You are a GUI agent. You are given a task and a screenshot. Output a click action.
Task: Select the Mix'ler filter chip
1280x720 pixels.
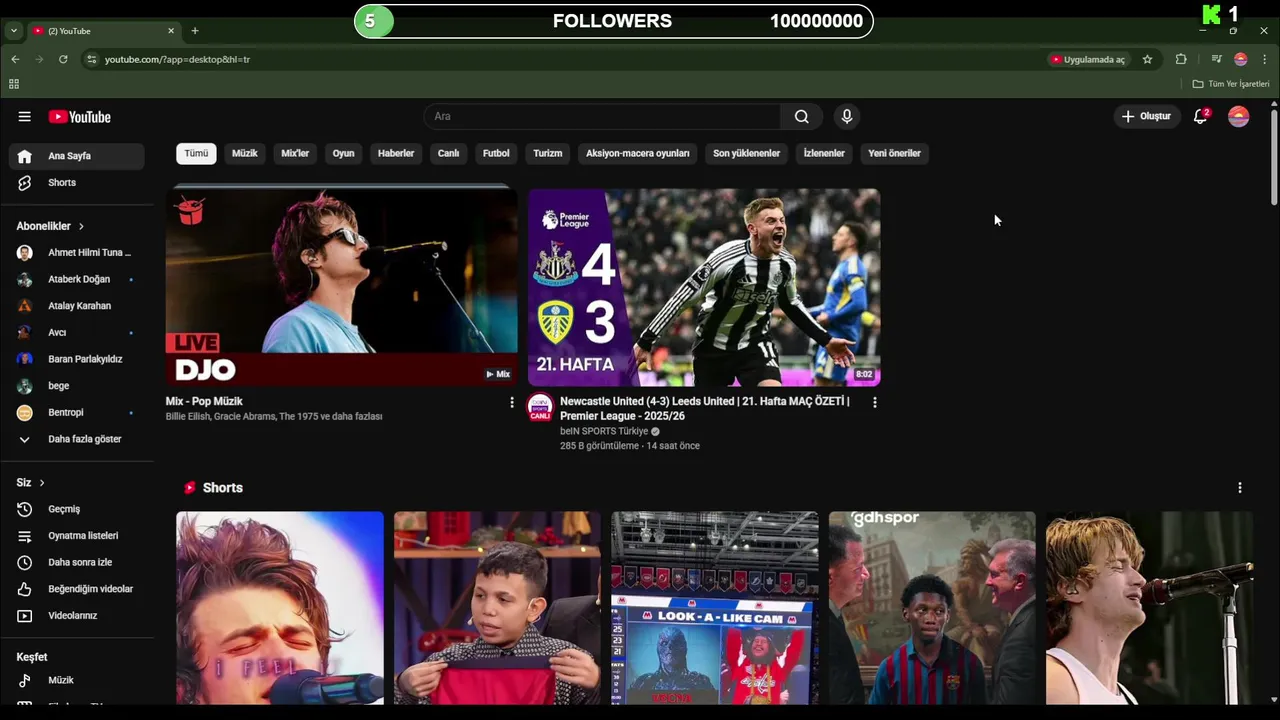pyautogui.click(x=295, y=153)
